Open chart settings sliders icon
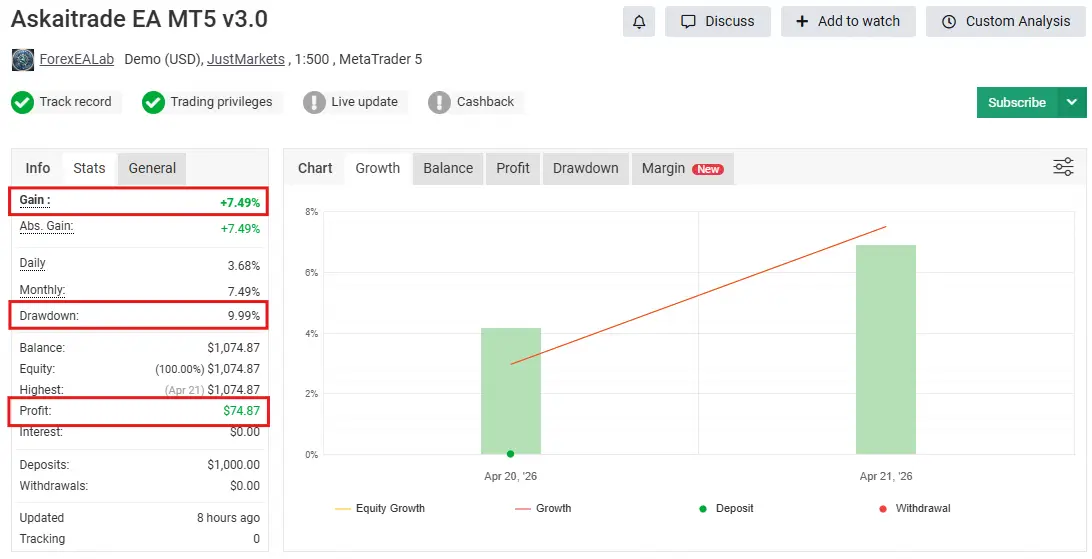Viewport: 1092px width, 559px height. (1063, 167)
